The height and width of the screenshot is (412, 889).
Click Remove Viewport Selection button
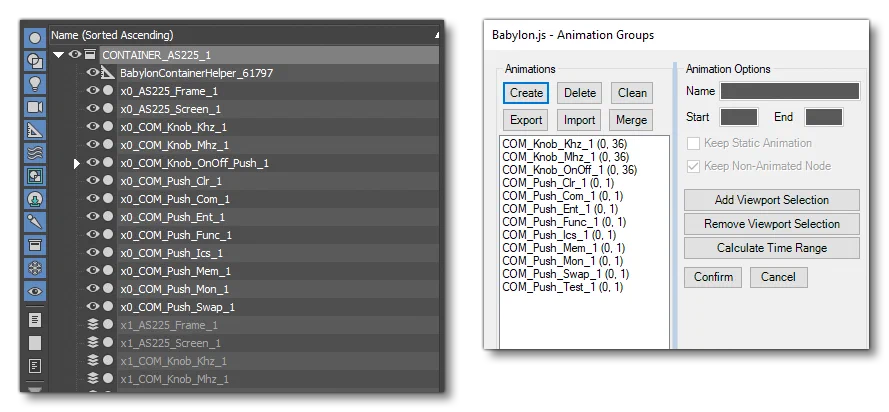772,224
